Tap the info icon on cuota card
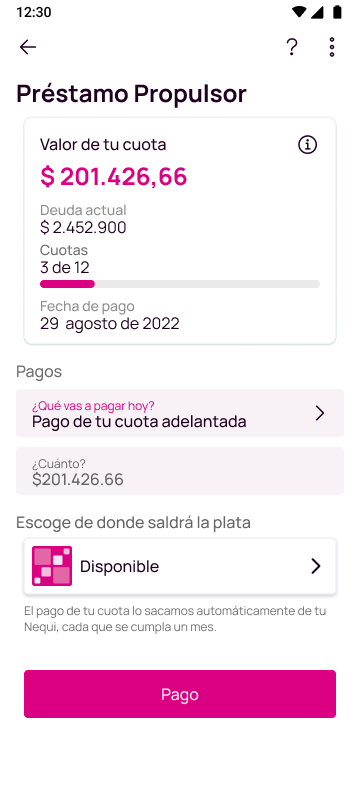The height and width of the screenshot is (803, 360). point(307,145)
